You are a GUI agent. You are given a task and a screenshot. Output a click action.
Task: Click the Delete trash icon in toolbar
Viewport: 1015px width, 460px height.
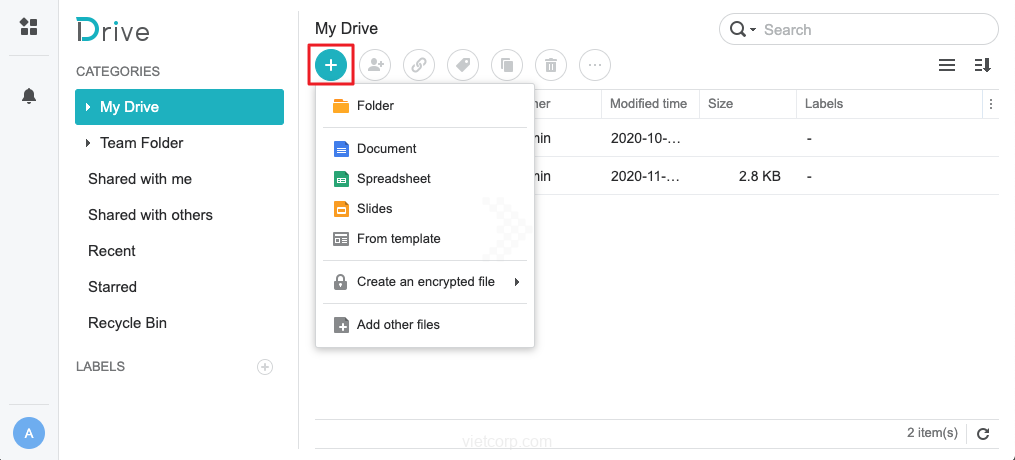point(551,66)
